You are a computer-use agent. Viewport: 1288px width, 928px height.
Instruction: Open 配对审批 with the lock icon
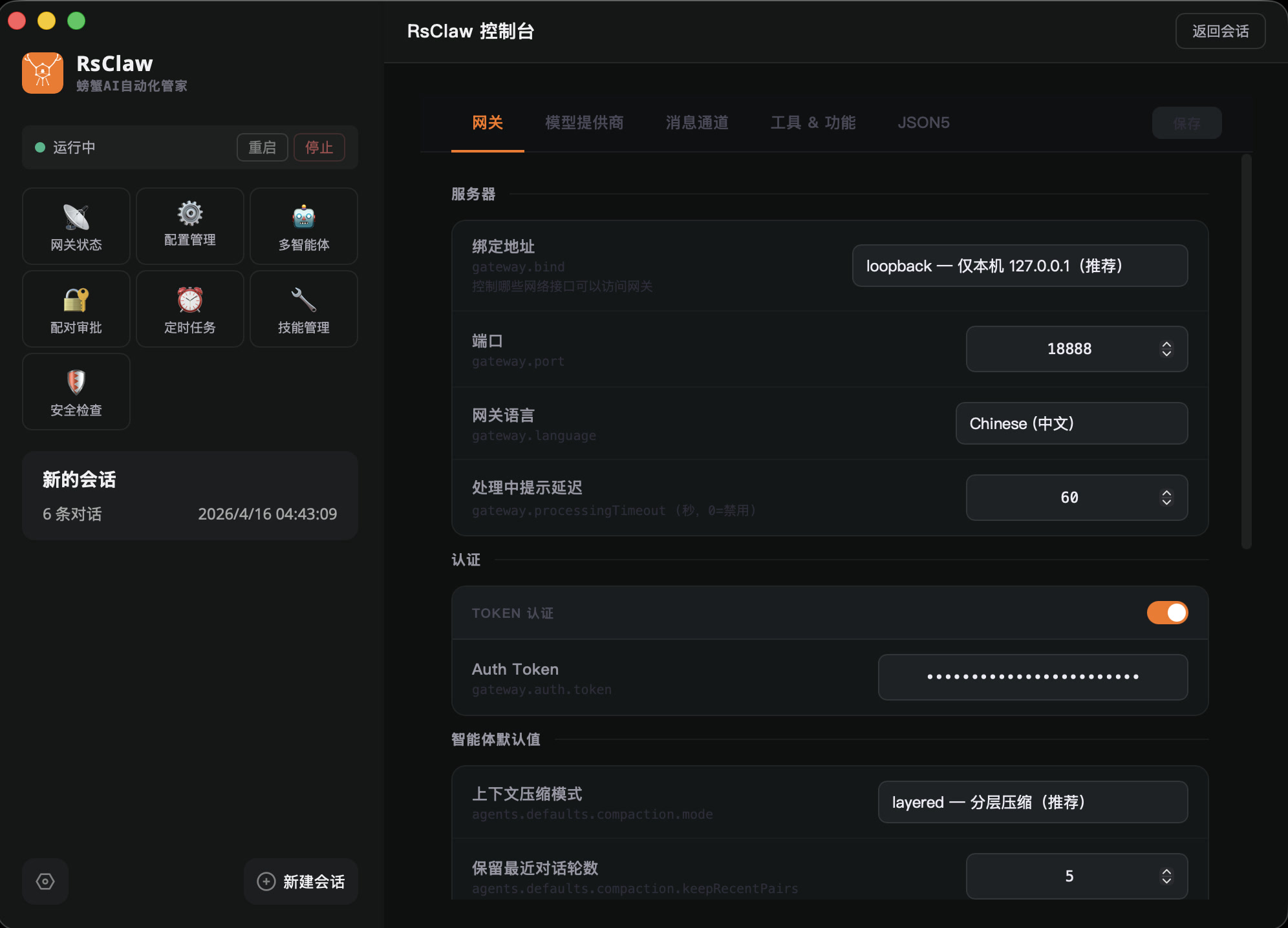click(x=76, y=309)
